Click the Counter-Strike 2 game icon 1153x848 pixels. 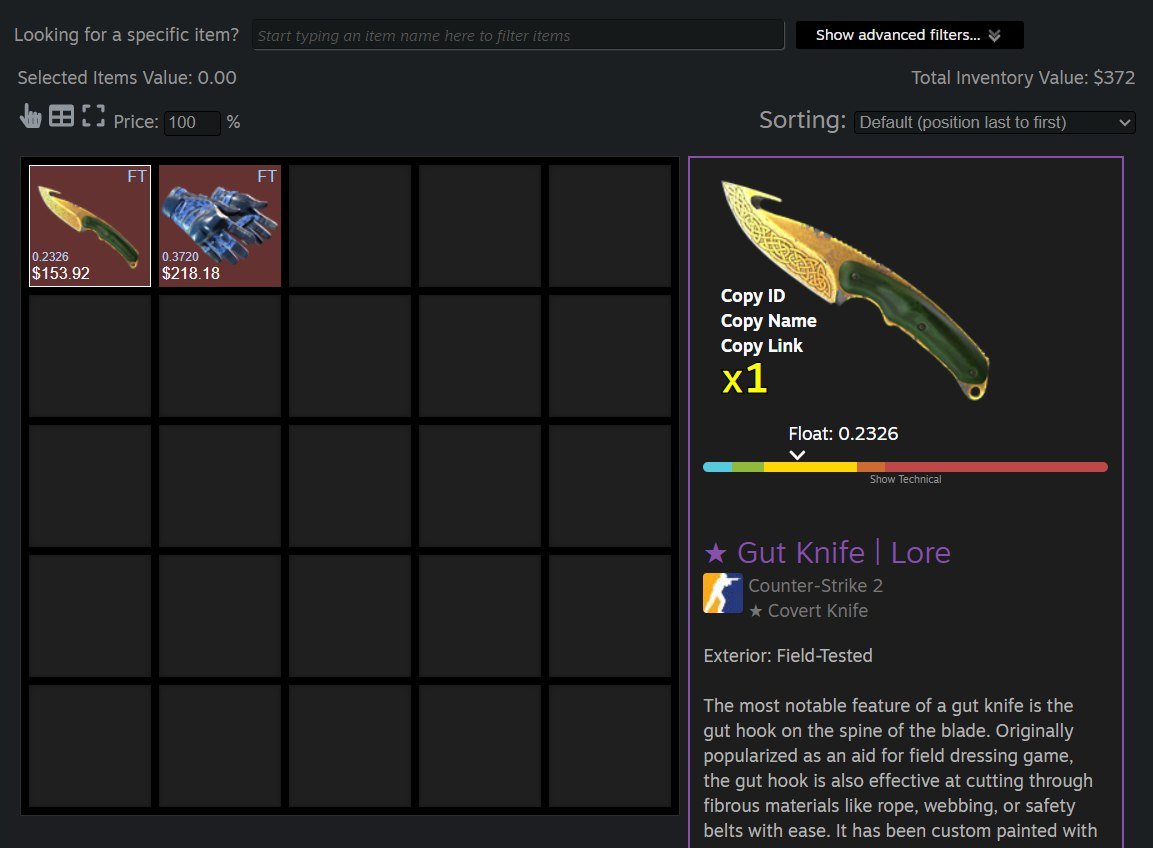pos(722,593)
